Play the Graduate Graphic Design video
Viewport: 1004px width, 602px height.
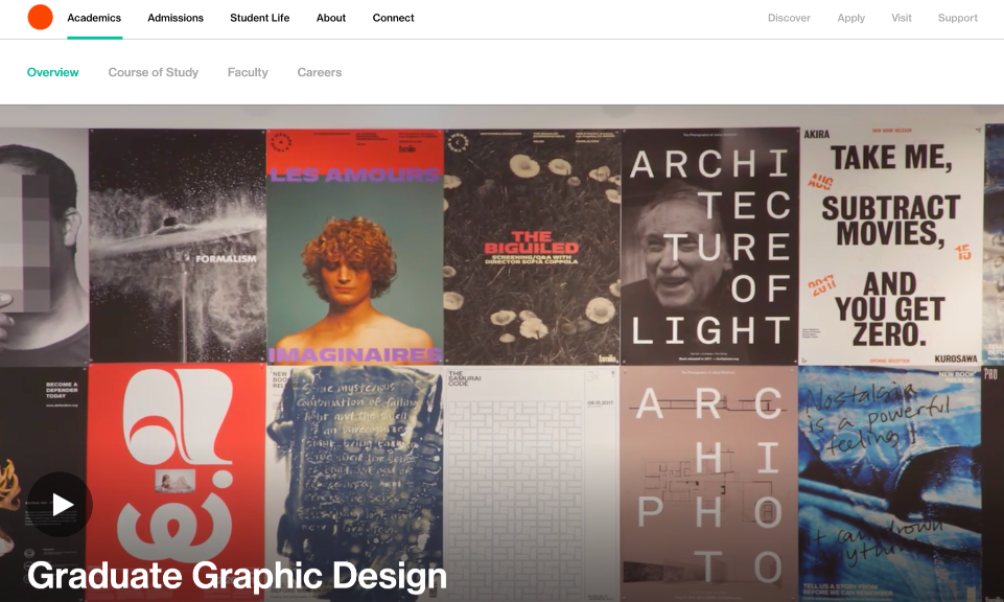point(60,505)
